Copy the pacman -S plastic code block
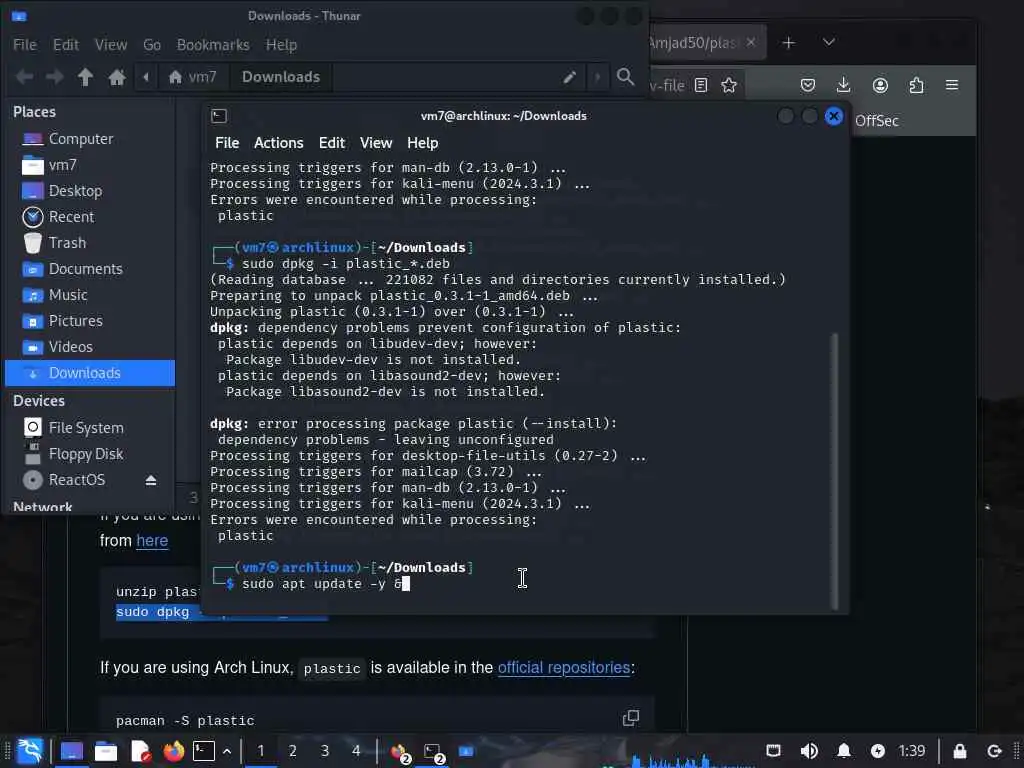 [631, 718]
